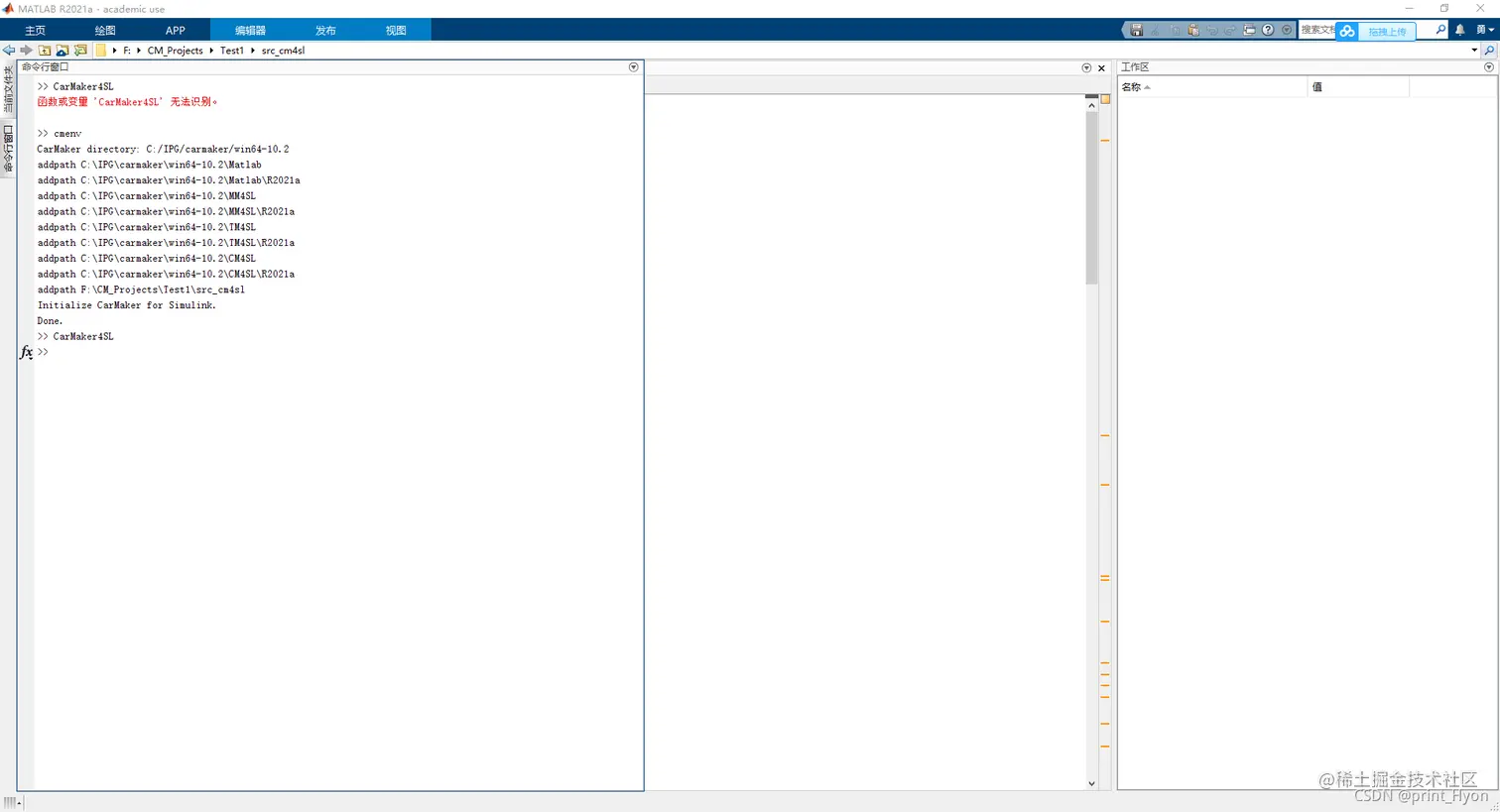This screenshot has width=1500, height=812.
Task: Open the address bar history dropdown
Action: pos(1474,51)
